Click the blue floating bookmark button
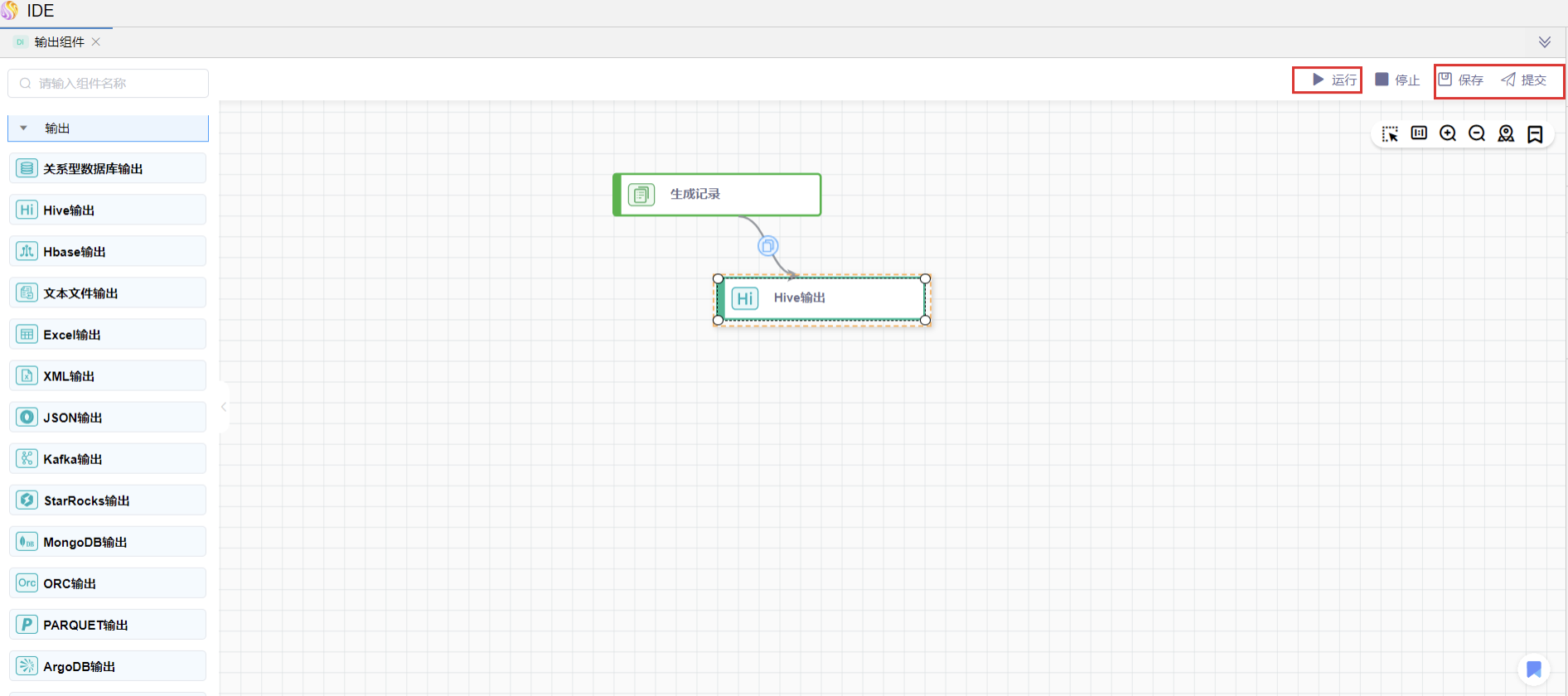 coord(1534,669)
